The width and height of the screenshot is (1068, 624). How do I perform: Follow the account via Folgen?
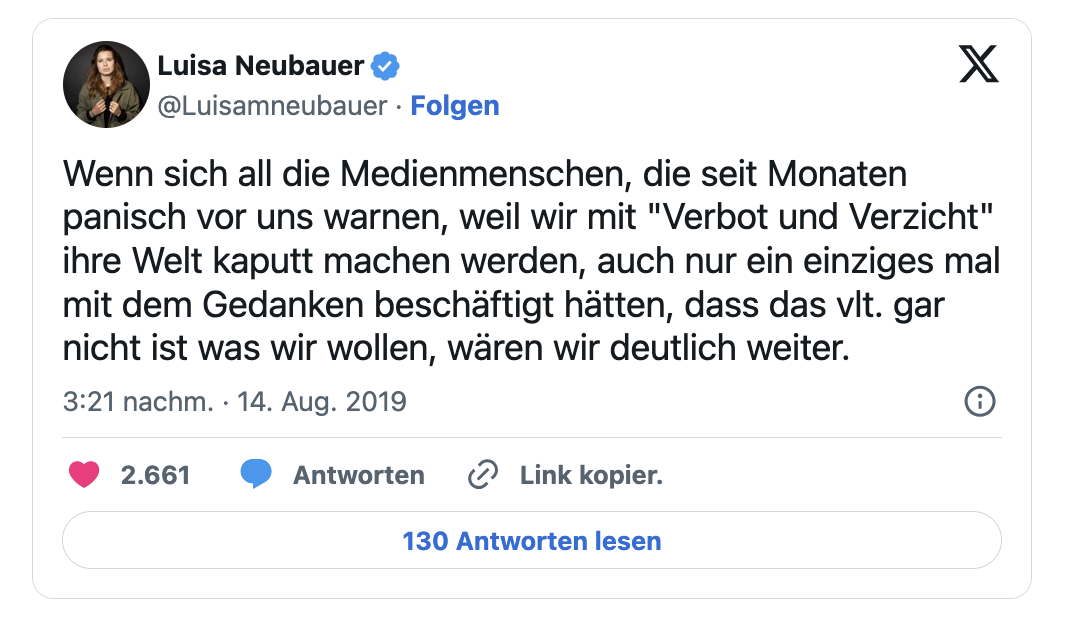455,106
